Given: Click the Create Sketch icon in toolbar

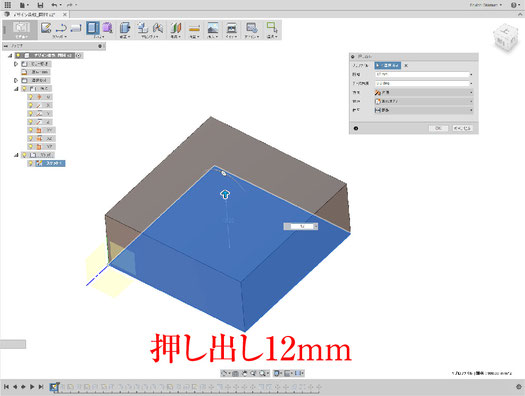Looking at the screenshot, I should [46, 28].
